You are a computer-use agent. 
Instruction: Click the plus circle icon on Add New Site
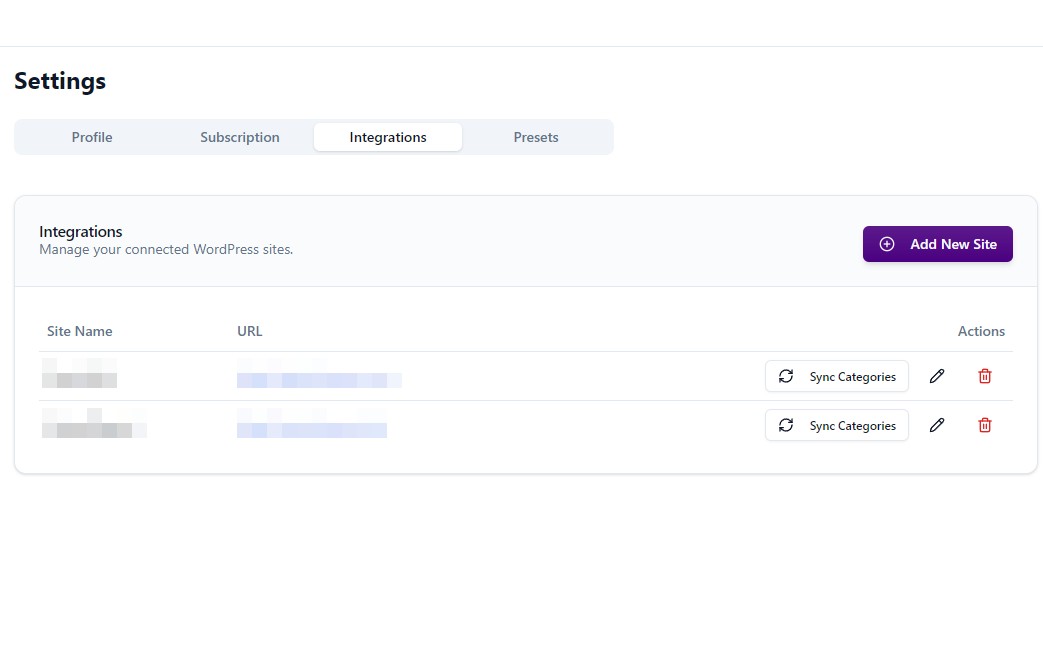coord(886,244)
